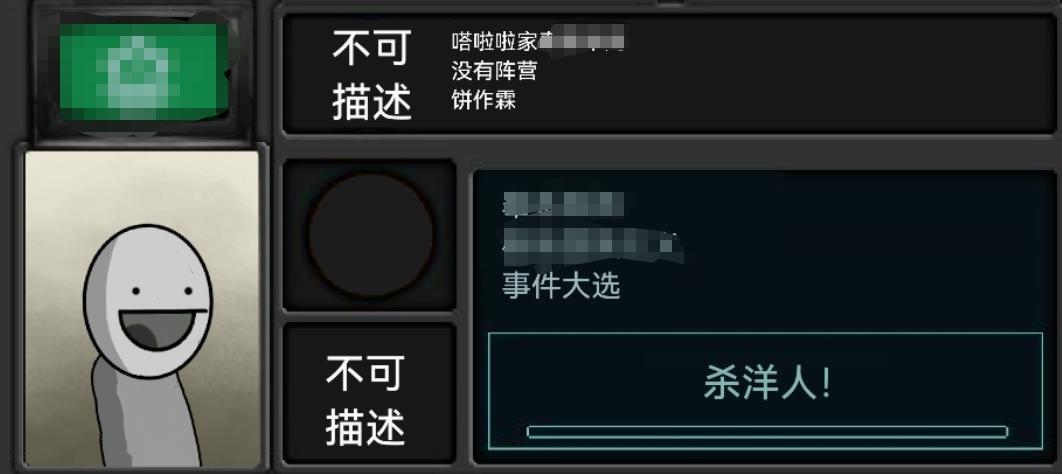This screenshot has width=1062, height=474.
Task: Click the empty black circular slot
Action: click(x=370, y=234)
